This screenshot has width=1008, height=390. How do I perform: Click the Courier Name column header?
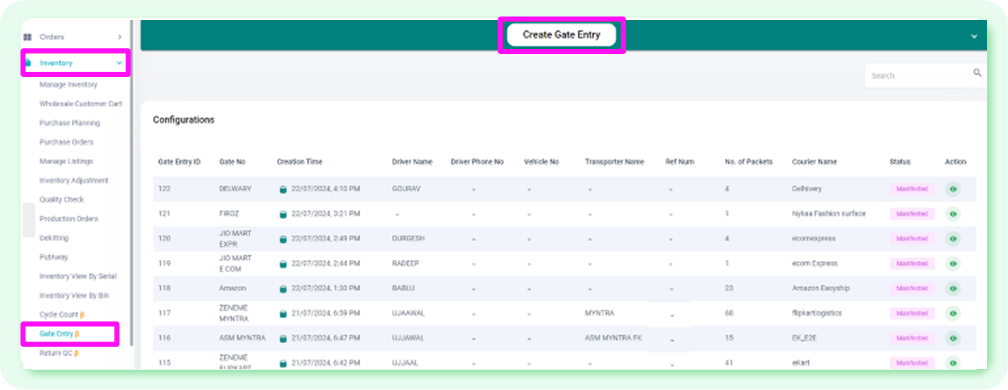pos(814,162)
